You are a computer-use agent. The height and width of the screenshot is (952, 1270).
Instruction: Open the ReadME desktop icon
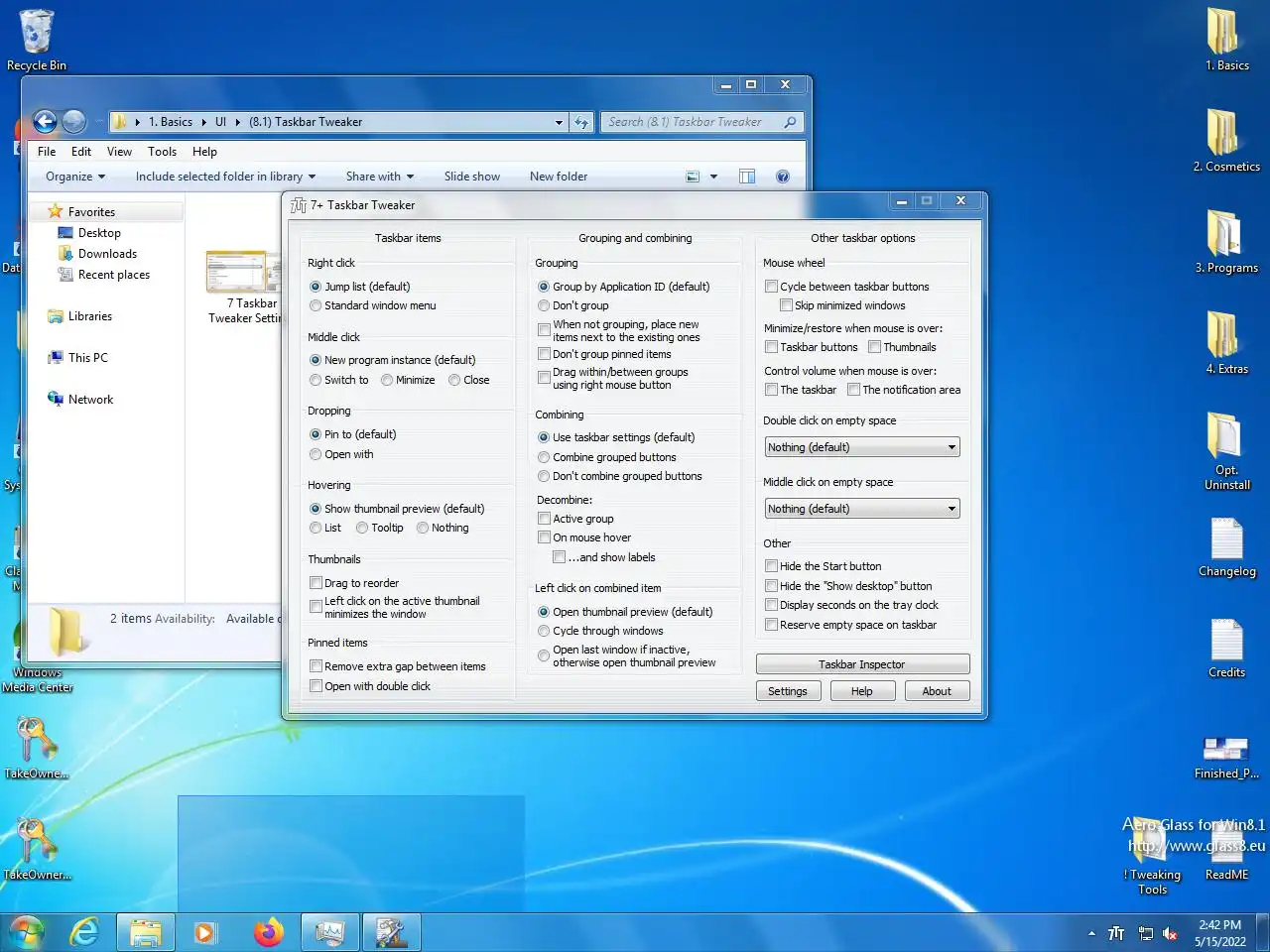click(1226, 851)
